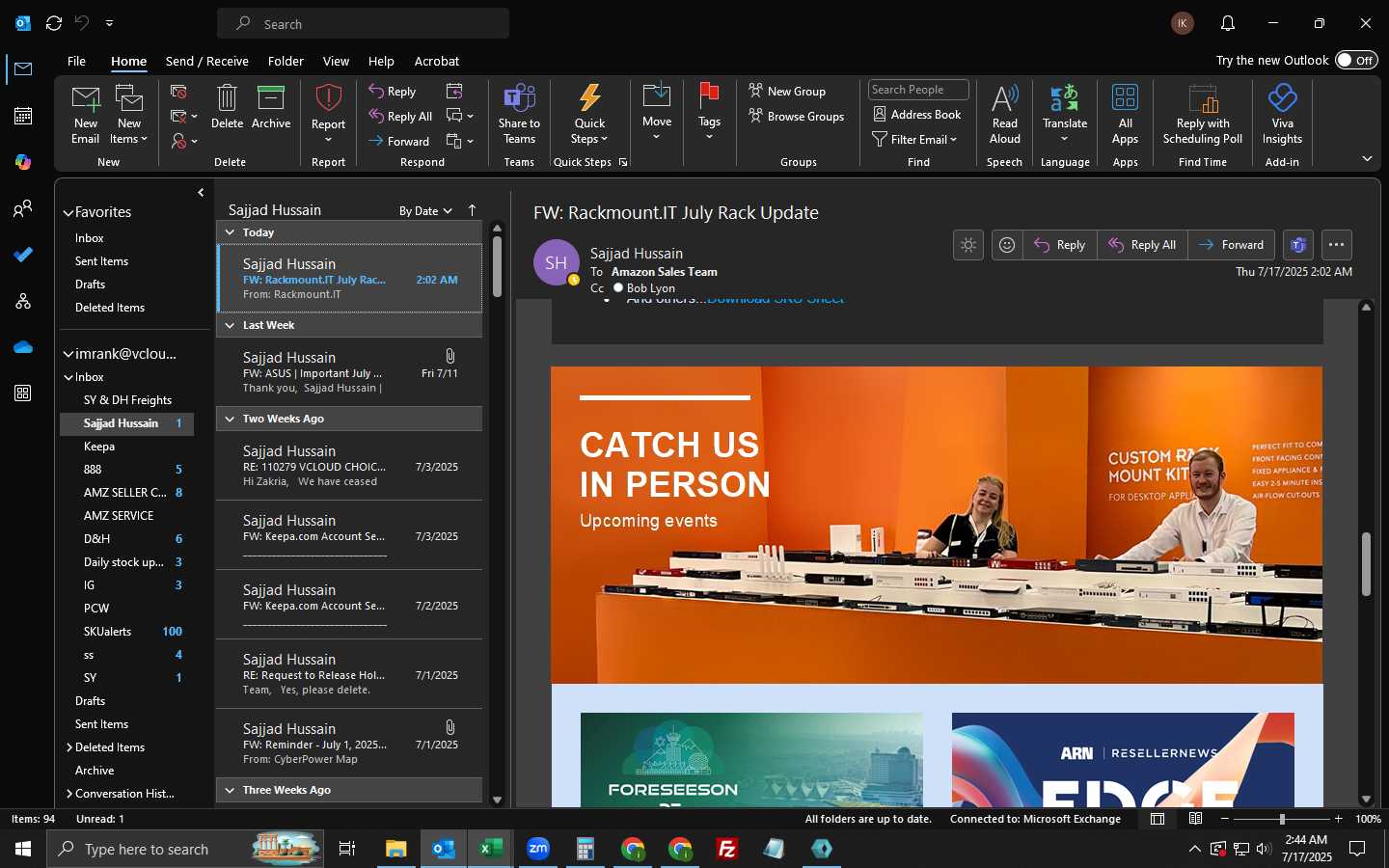Open the Calendar view in the sidebar
This screenshot has width=1389, height=868.
point(23,116)
